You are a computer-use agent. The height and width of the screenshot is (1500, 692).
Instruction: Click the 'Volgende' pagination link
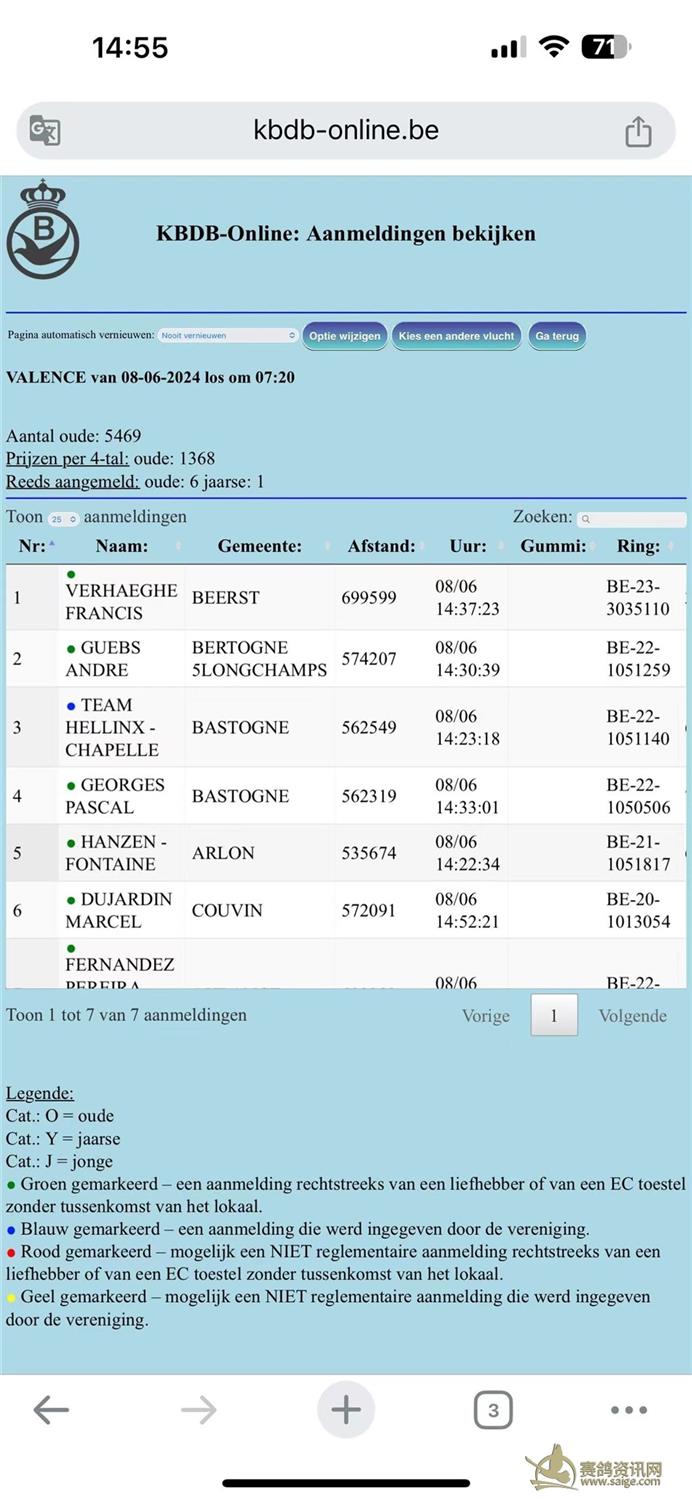pos(633,1016)
